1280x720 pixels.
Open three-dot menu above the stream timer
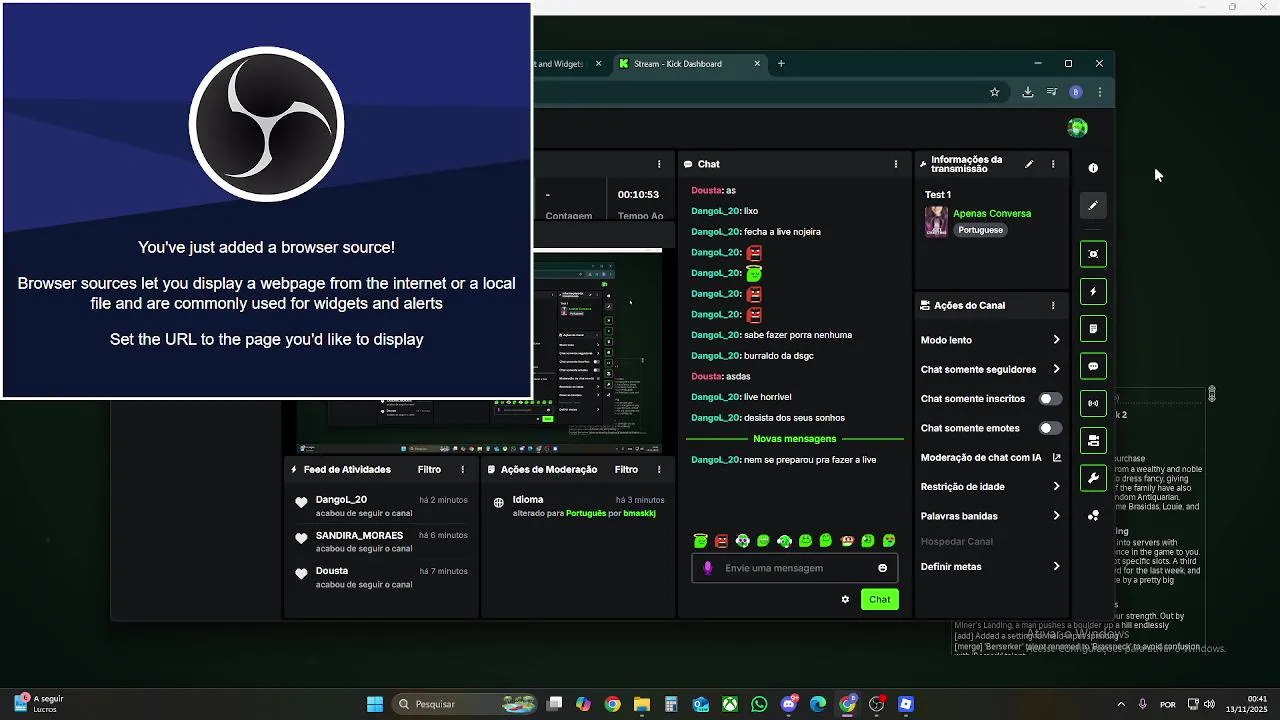pyautogui.click(x=659, y=164)
